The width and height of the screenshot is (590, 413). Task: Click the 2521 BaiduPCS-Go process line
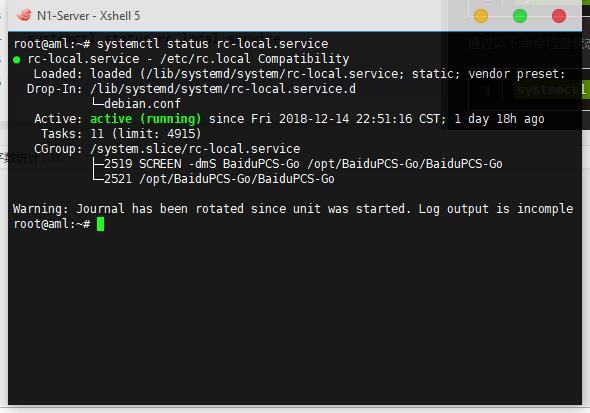click(219, 179)
